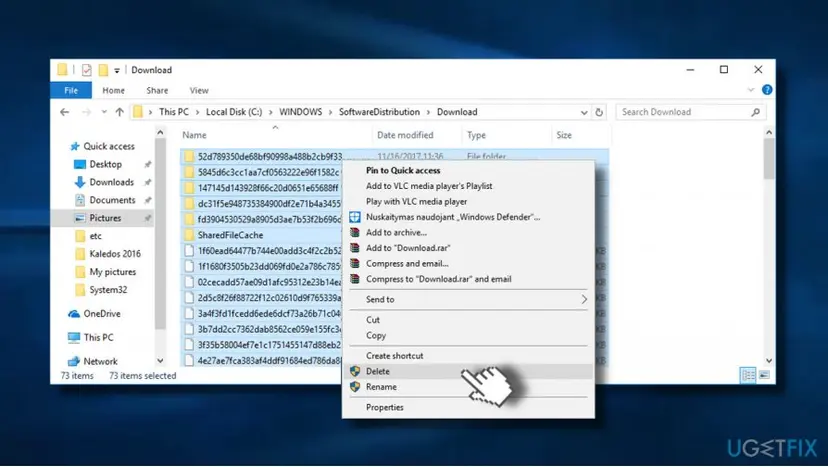Expand the ribbon chevron

(x=750, y=90)
